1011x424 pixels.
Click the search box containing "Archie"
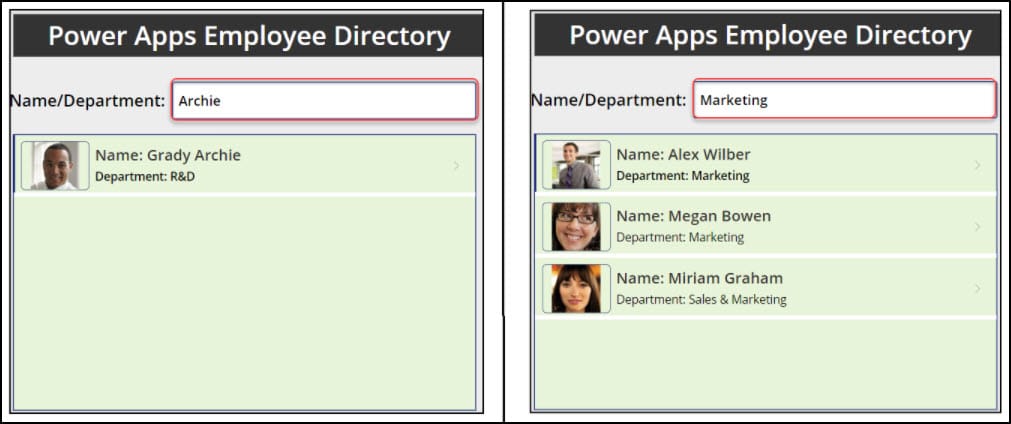(324, 100)
